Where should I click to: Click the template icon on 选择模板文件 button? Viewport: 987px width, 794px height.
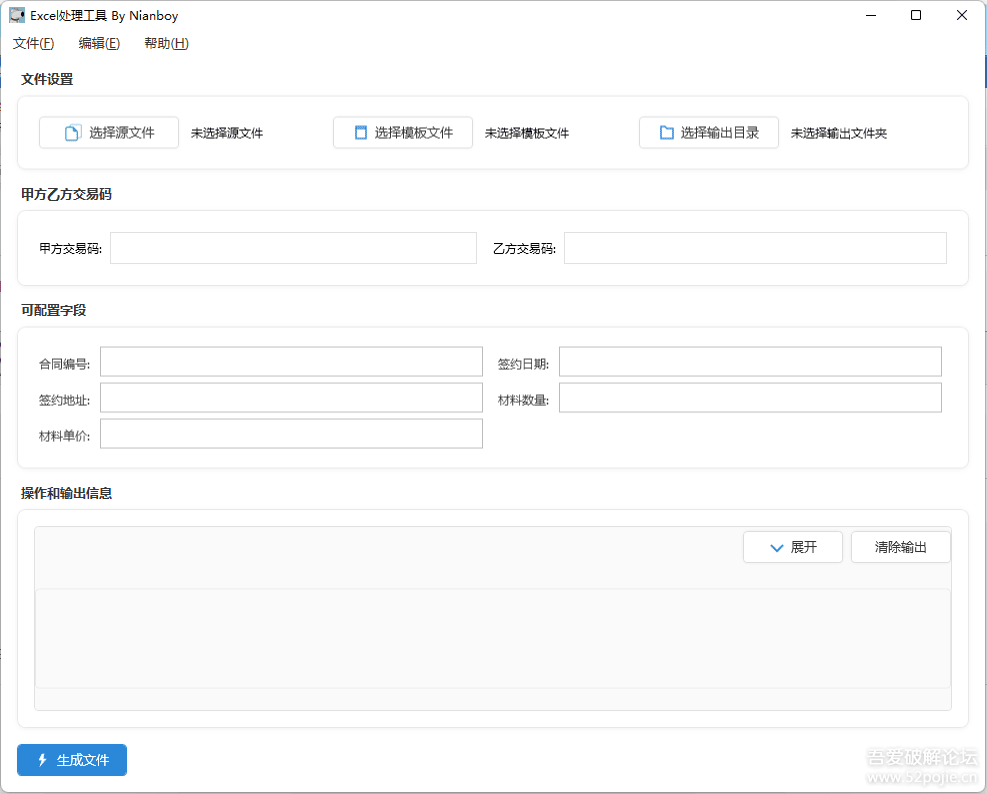(x=361, y=132)
